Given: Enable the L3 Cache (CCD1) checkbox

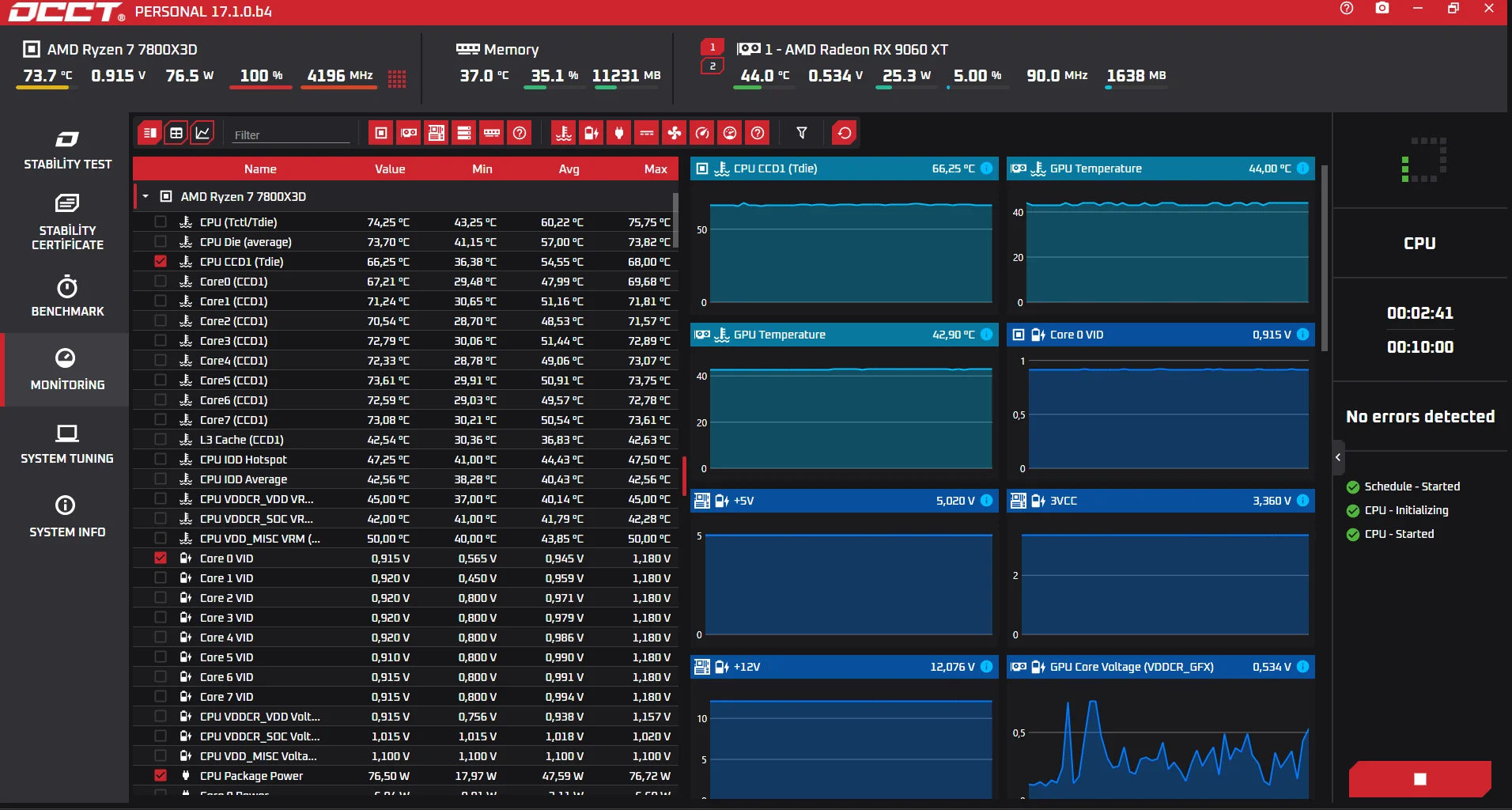Looking at the screenshot, I should (161, 440).
